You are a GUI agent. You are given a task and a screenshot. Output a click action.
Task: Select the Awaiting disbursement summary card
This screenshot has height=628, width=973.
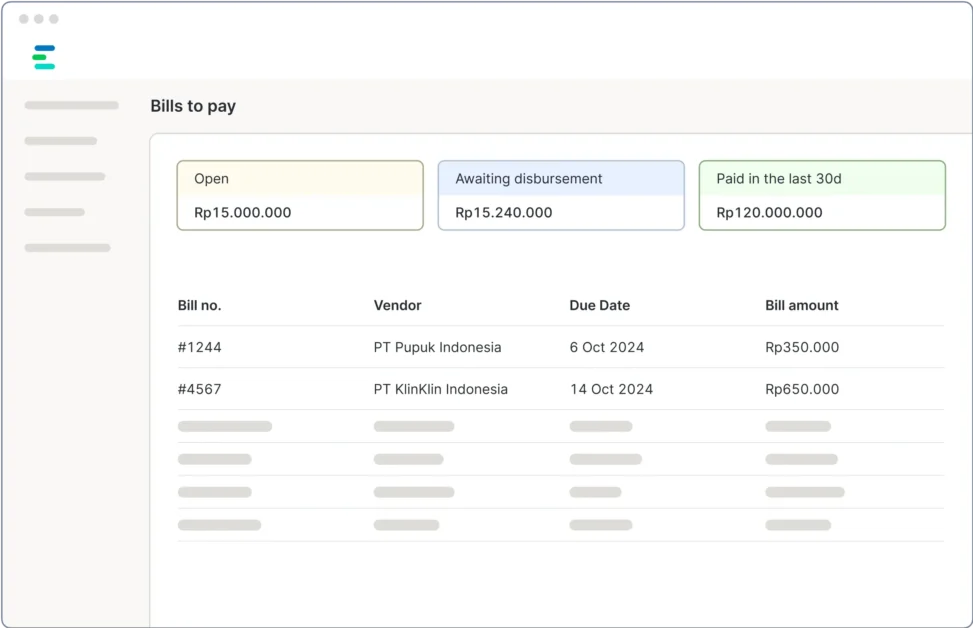tap(561, 195)
